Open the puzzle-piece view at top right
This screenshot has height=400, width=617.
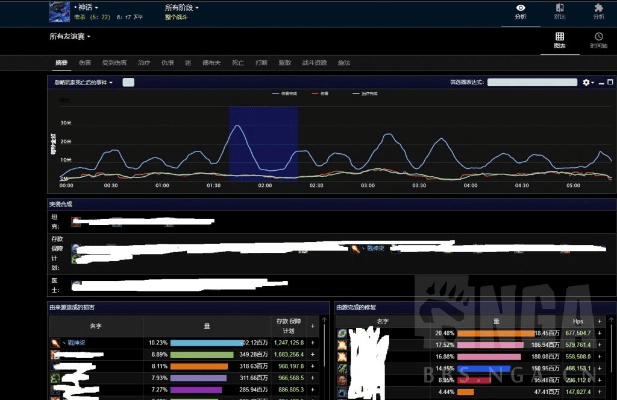(x=598, y=10)
